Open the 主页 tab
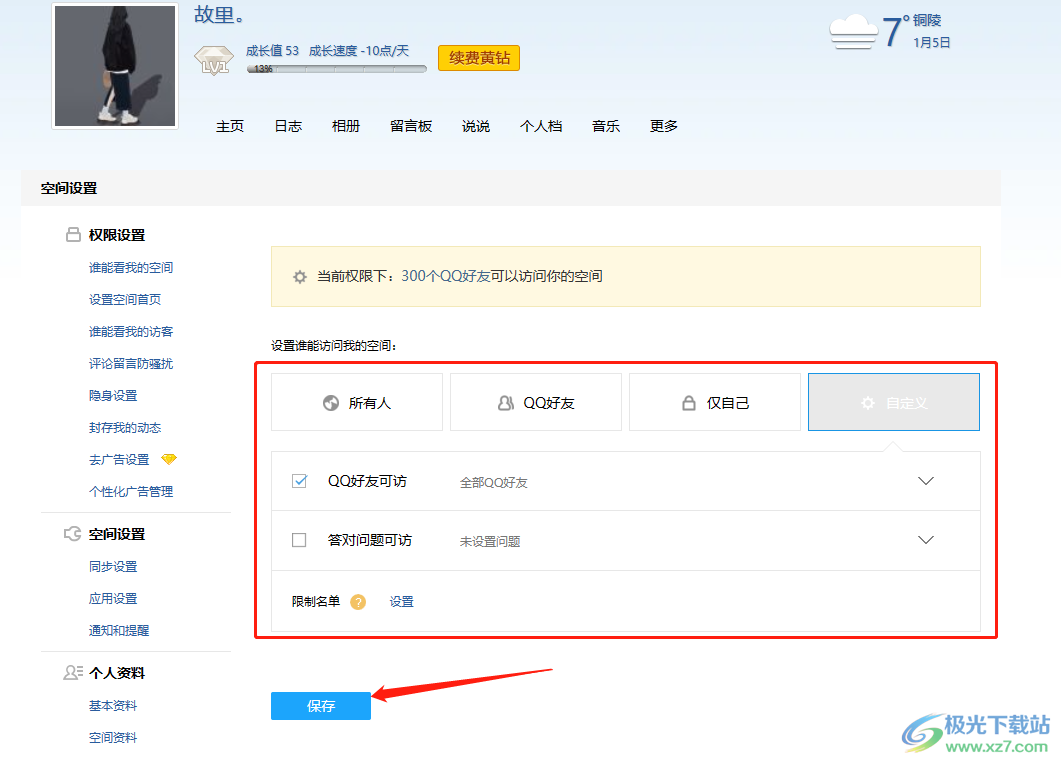This screenshot has height=763, width=1061. point(230,126)
